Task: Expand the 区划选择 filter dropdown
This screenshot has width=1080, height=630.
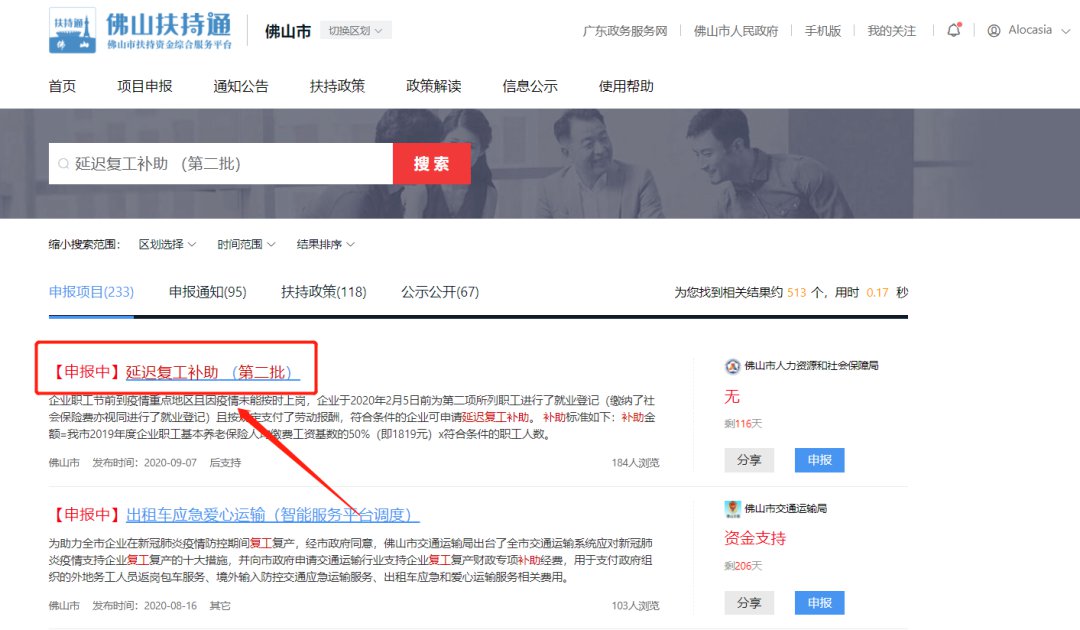Action: [x=167, y=244]
